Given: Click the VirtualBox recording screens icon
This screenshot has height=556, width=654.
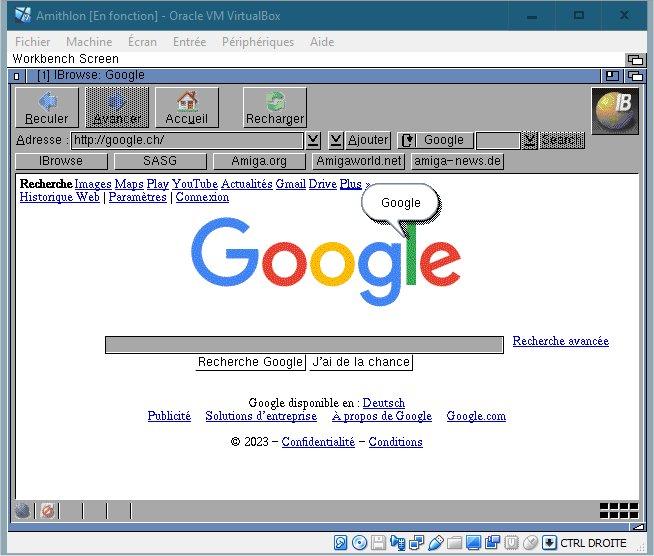Looking at the screenshot, I should [x=492, y=543].
